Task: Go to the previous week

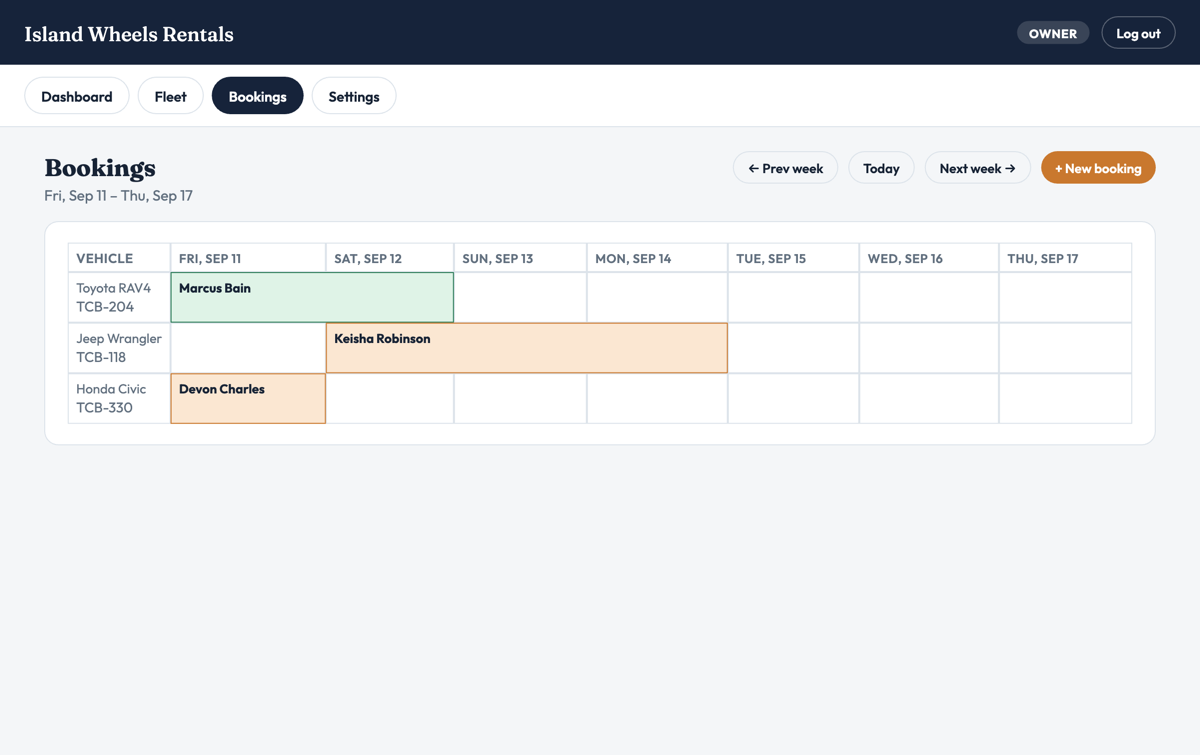Action: (786, 168)
